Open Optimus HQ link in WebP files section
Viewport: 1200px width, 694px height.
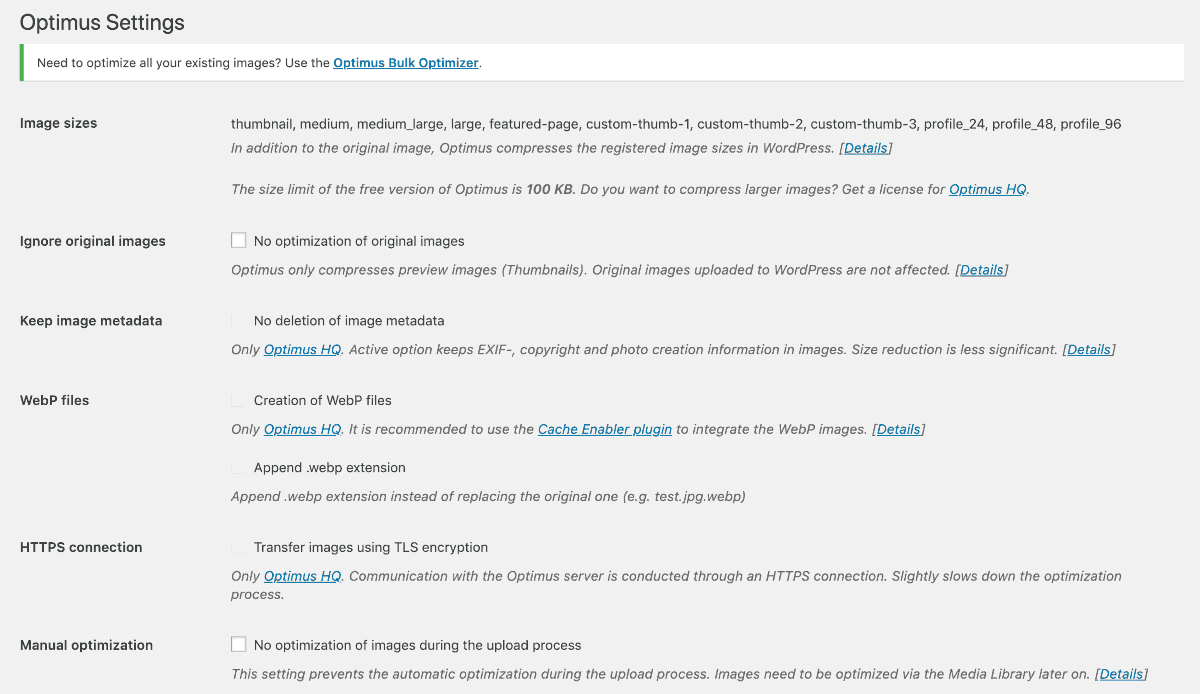click(x=302, y=429)
